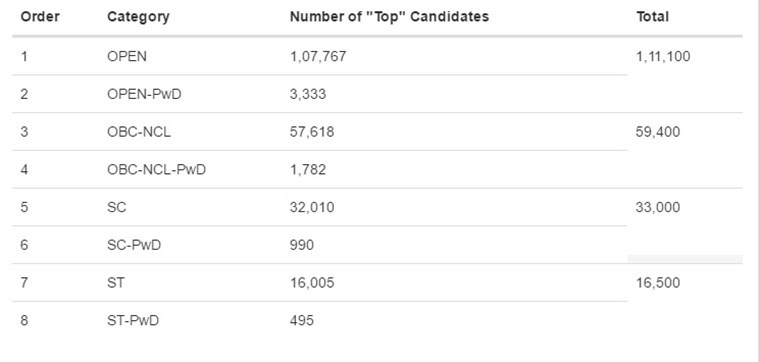759x362 pixels.
Task: Click the 16,005 candidates value
Action: 312,283
